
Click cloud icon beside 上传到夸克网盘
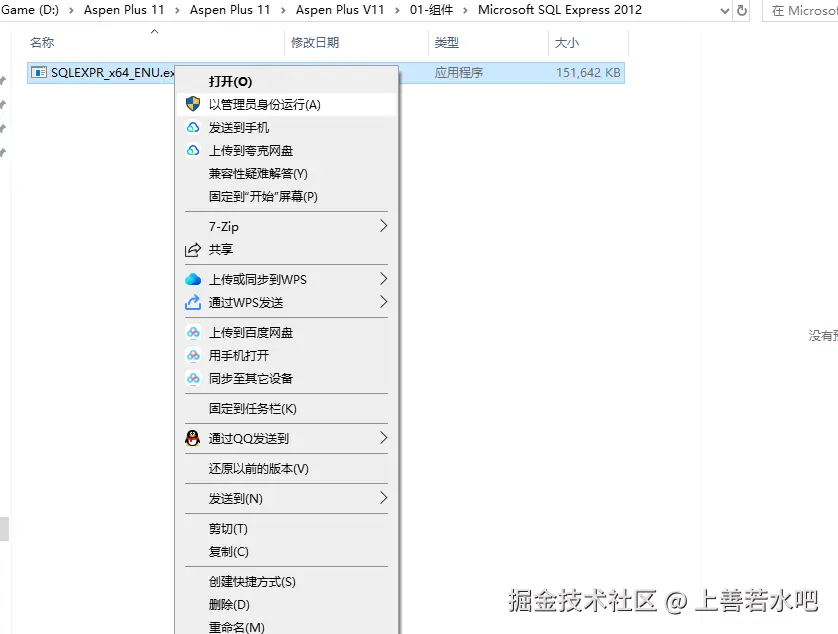[193, 150]
